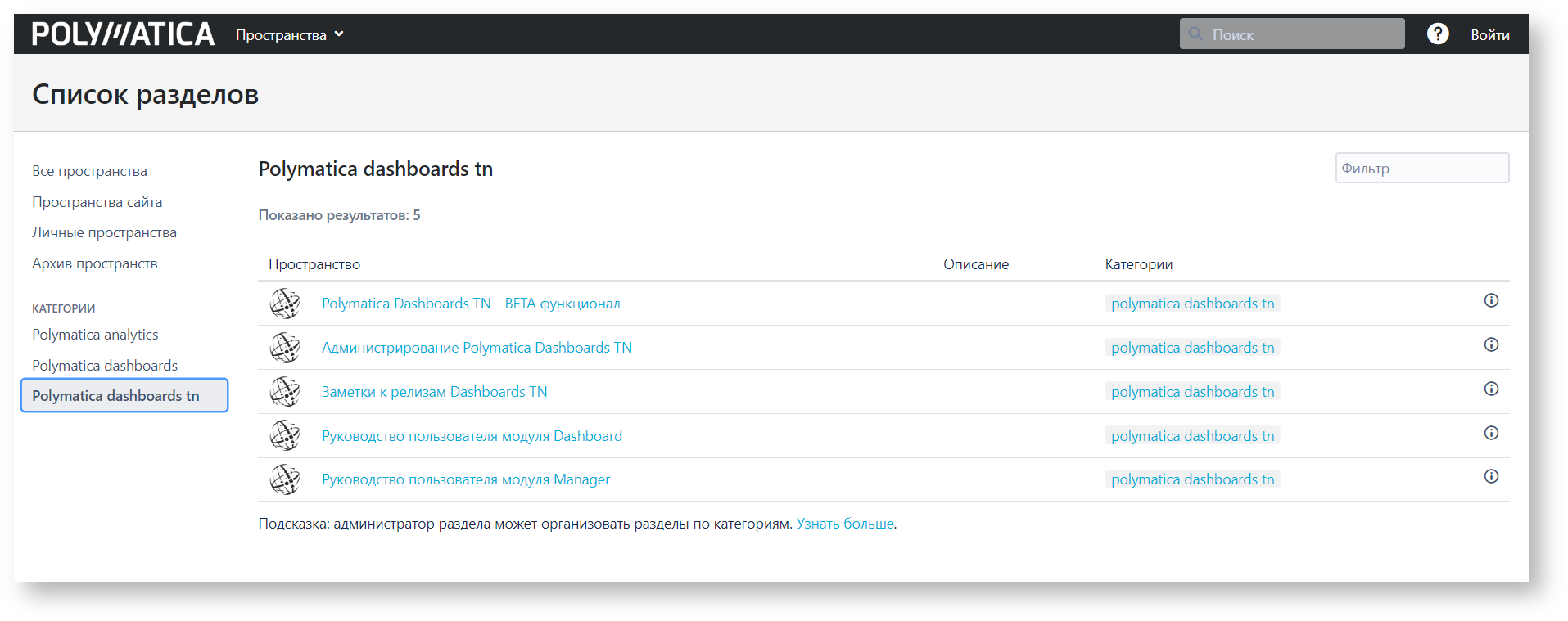Click space icon beside Руководство пользователя модуля Manager
This screenshot has width=1568, height=621.
pos(285,479)
